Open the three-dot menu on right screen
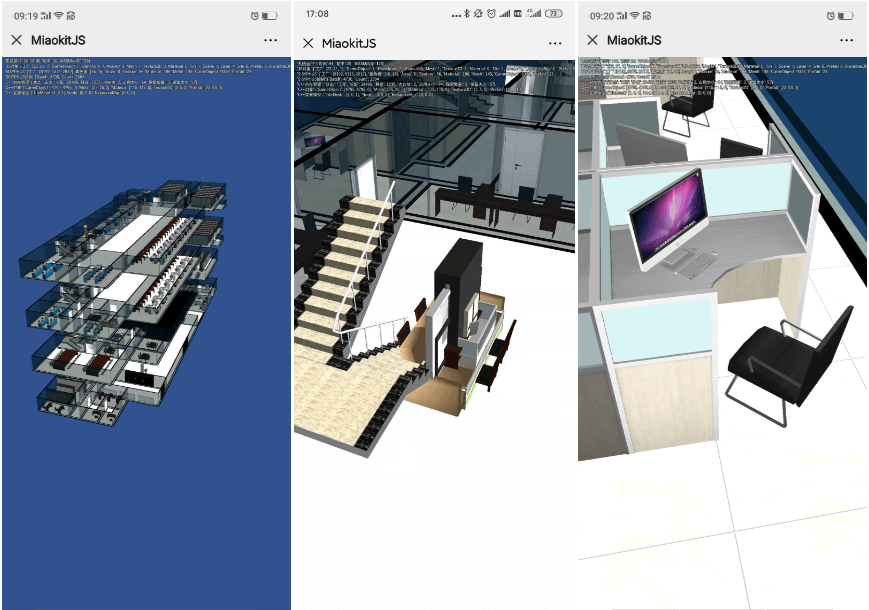 pos(847,40)
